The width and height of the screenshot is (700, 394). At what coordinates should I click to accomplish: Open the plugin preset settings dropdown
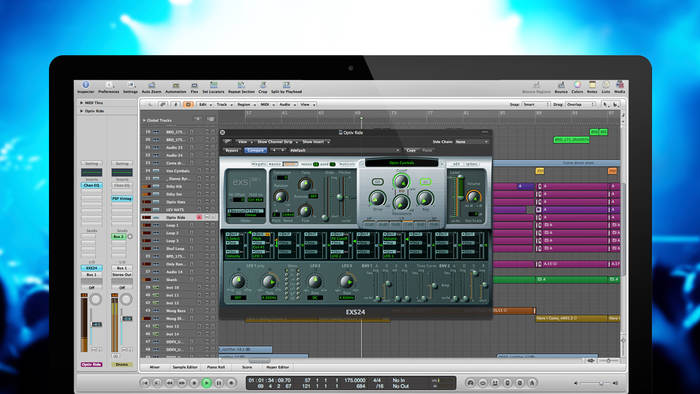pos(344,150)
